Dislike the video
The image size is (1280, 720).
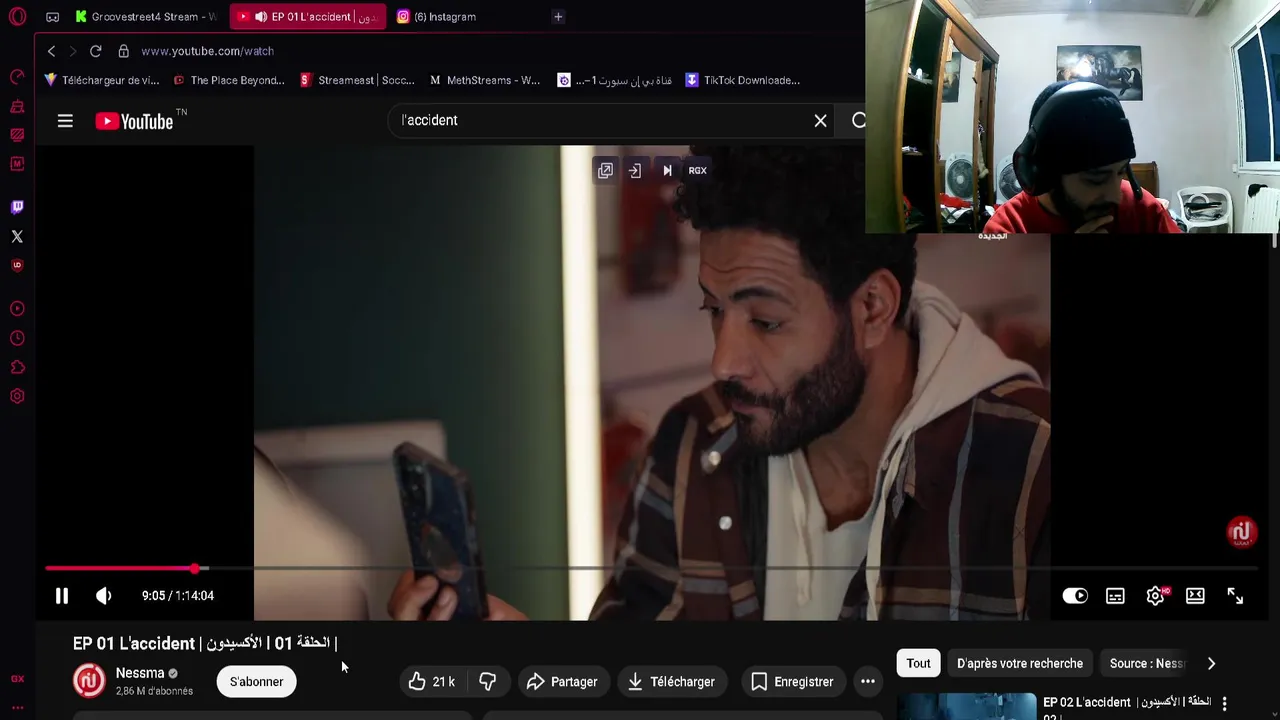tap(488, 682)
